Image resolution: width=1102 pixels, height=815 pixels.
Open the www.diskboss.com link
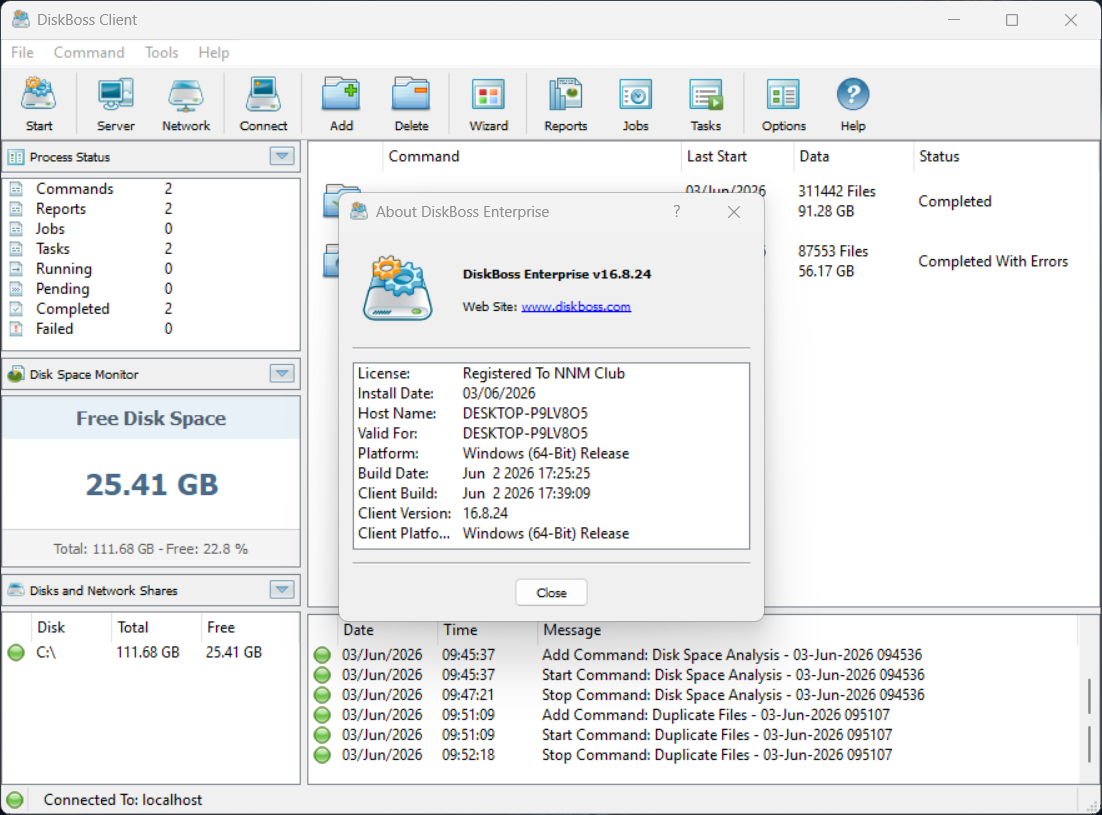[x=576, y=306]
